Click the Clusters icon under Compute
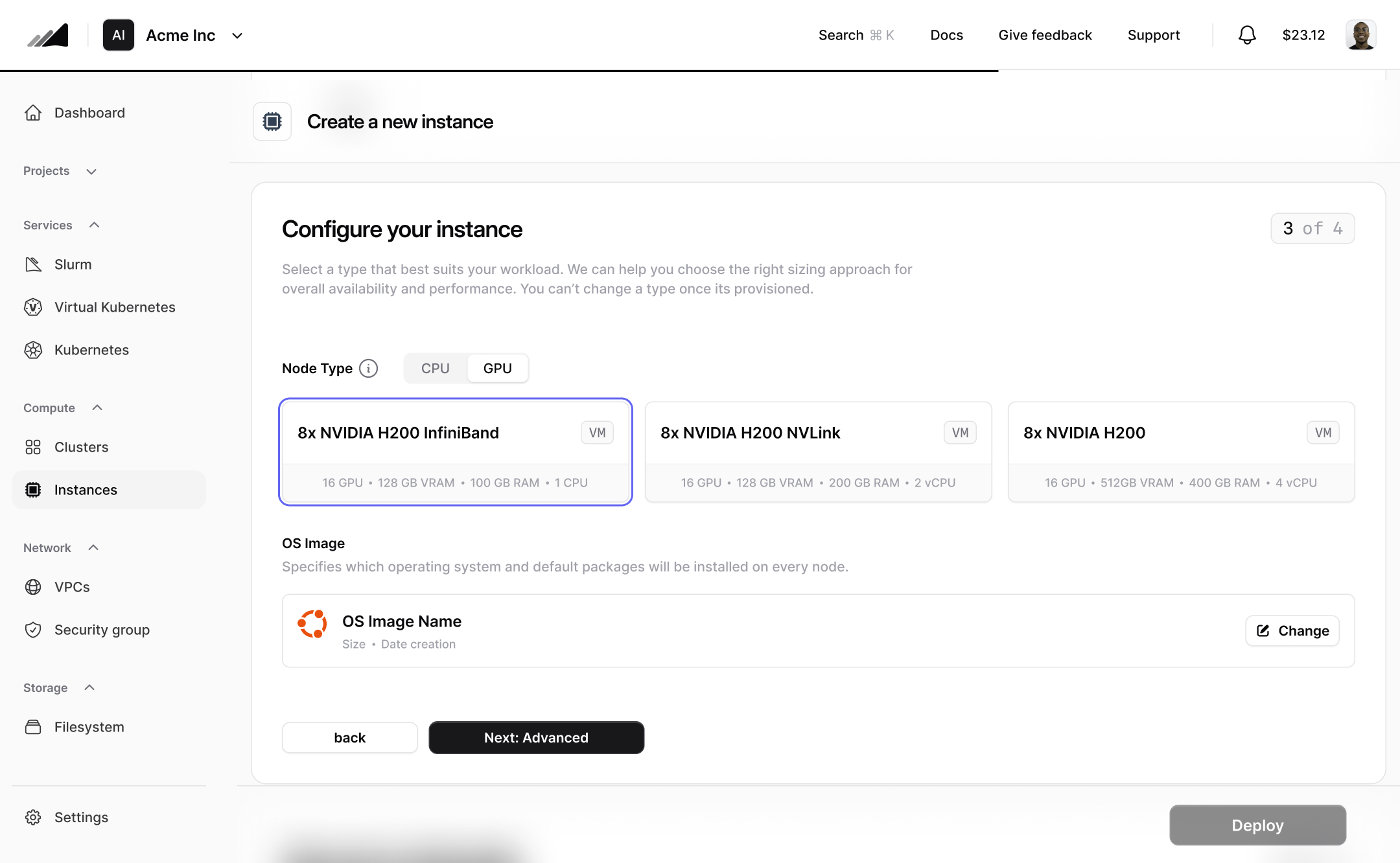Image resolution: width=1400 pixels, height=863 pixels. coord(33,446)
